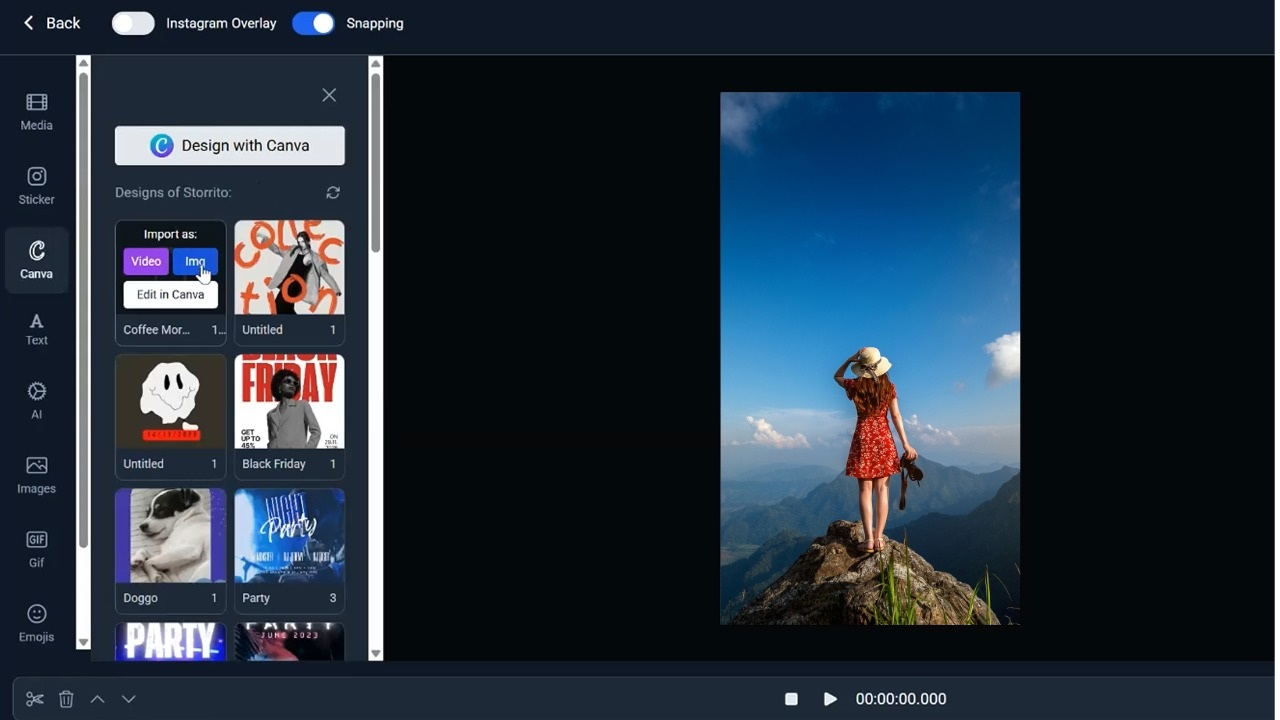Import Coffee design as Video
Image resolution: width=1280 pixels, height=720 pixels.
click(146, 261)
